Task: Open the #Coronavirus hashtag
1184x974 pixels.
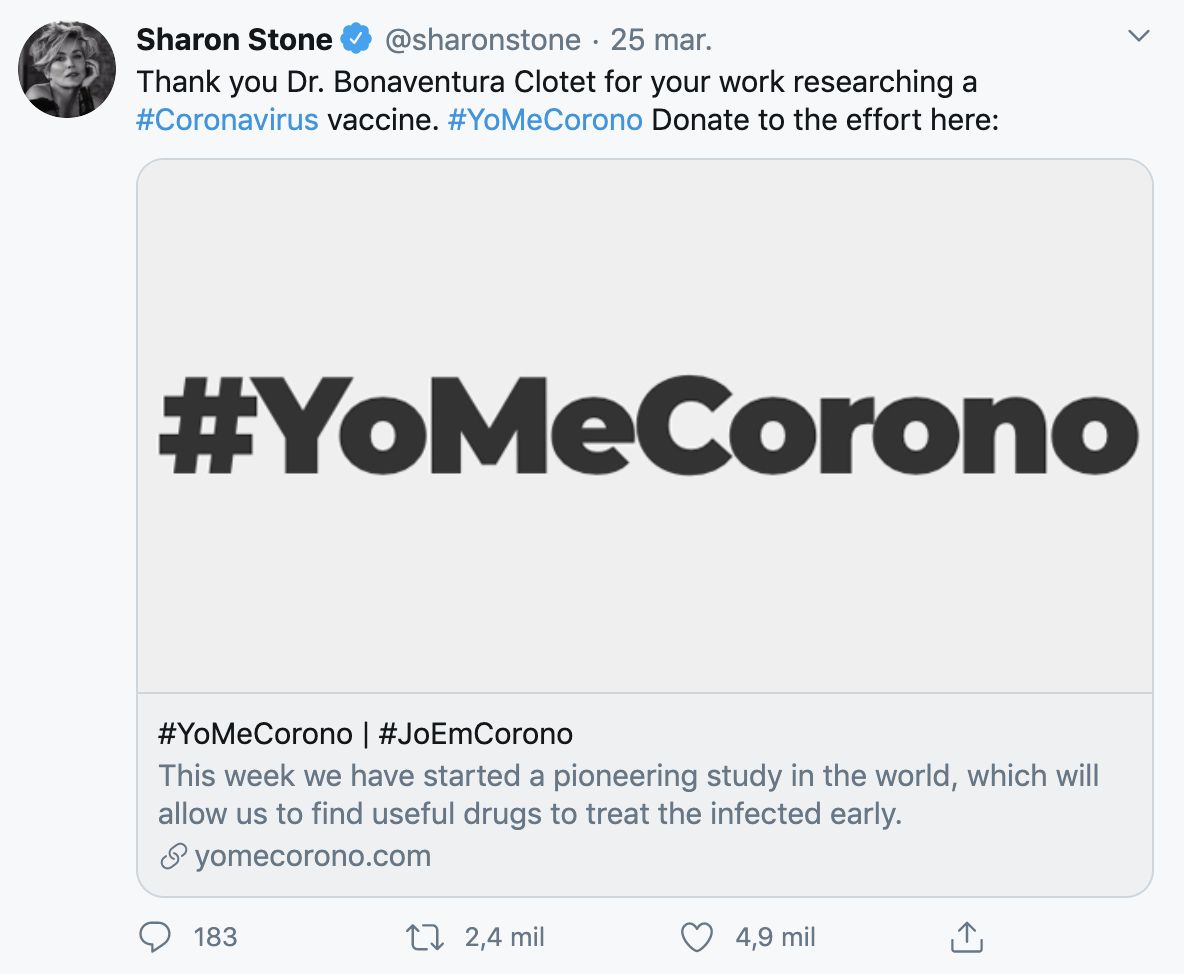Action: tap(225, 119)
